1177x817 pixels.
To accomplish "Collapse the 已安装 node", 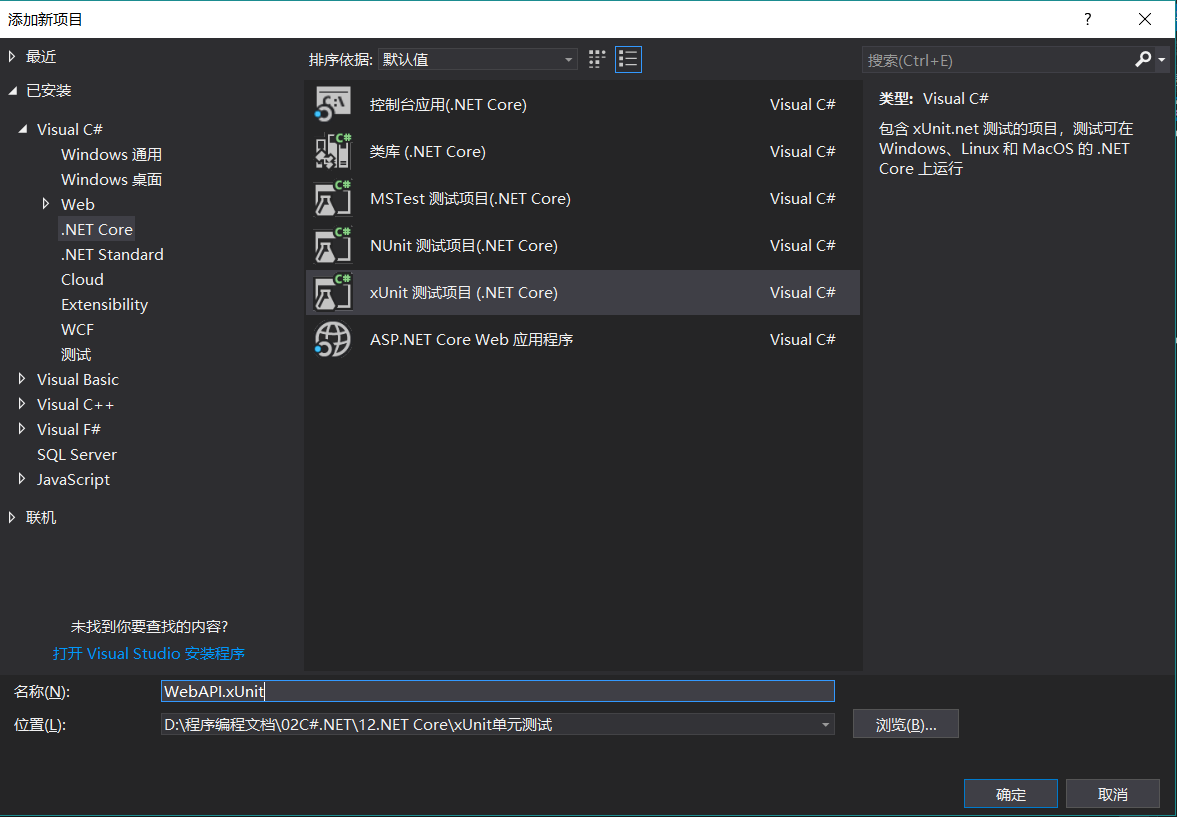I will [x=12, y=91].
